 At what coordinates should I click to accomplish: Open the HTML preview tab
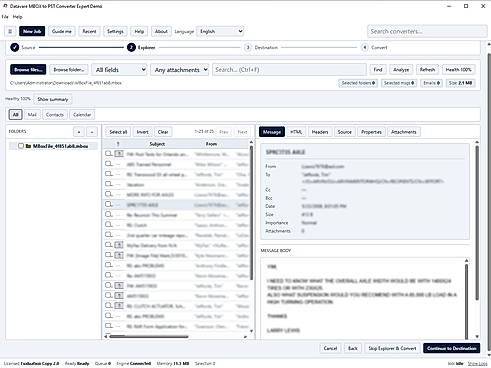(x=296, y=132)
